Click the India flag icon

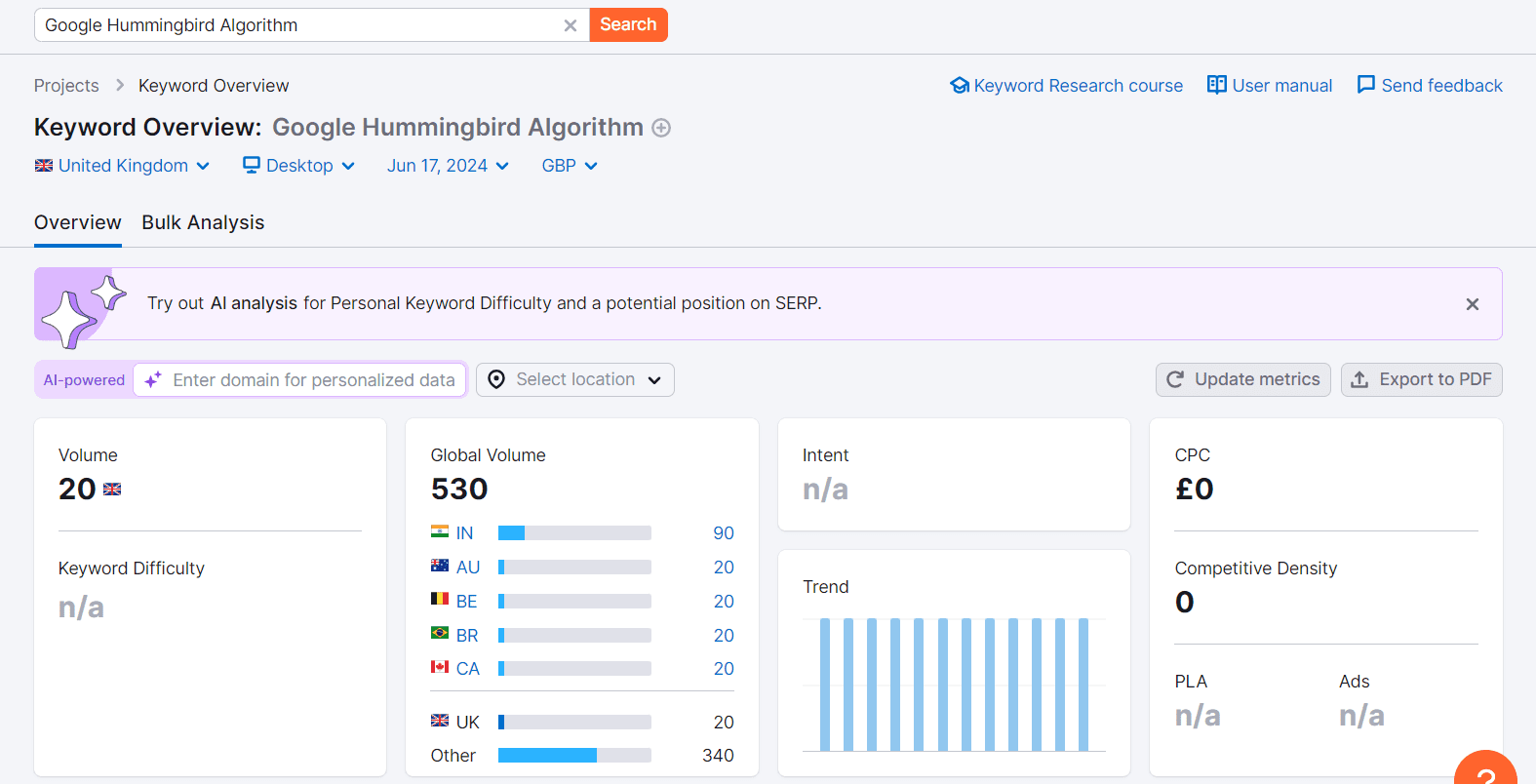[440, 531]
